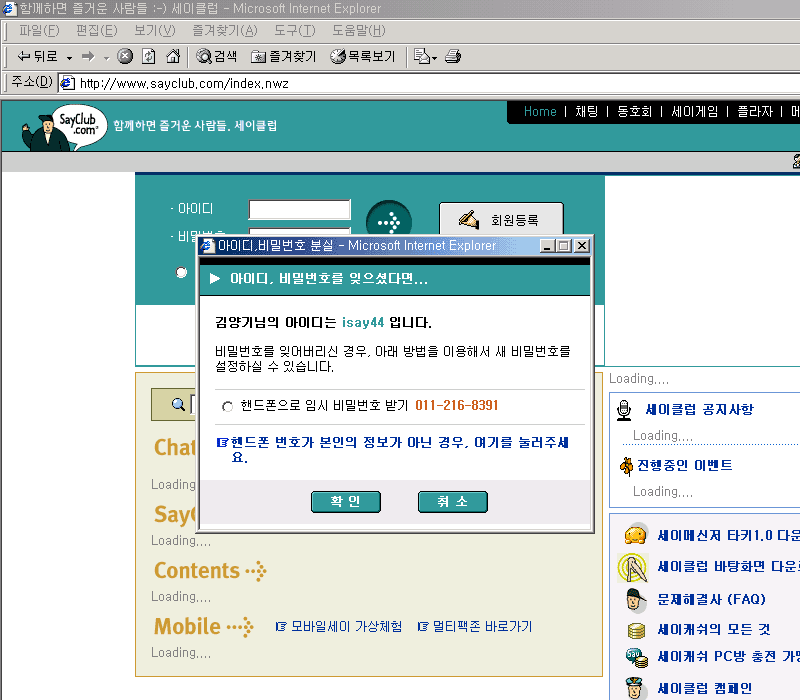Go to Home in site navigation

point(540,111)
